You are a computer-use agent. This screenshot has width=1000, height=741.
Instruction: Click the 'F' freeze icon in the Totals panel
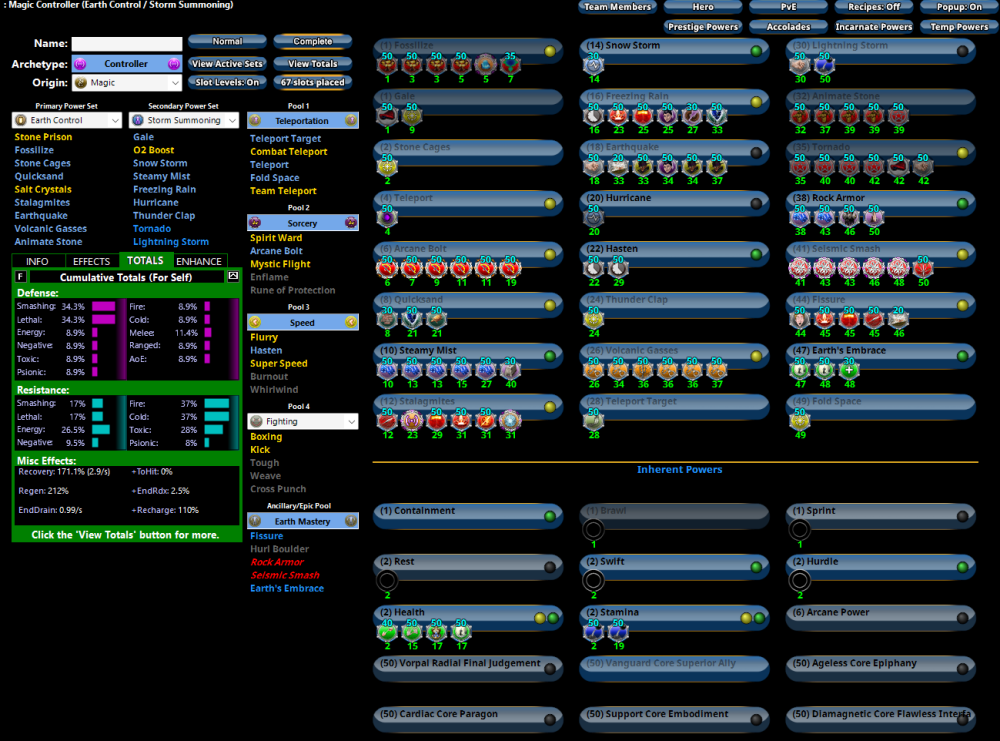tap(21, 276)
